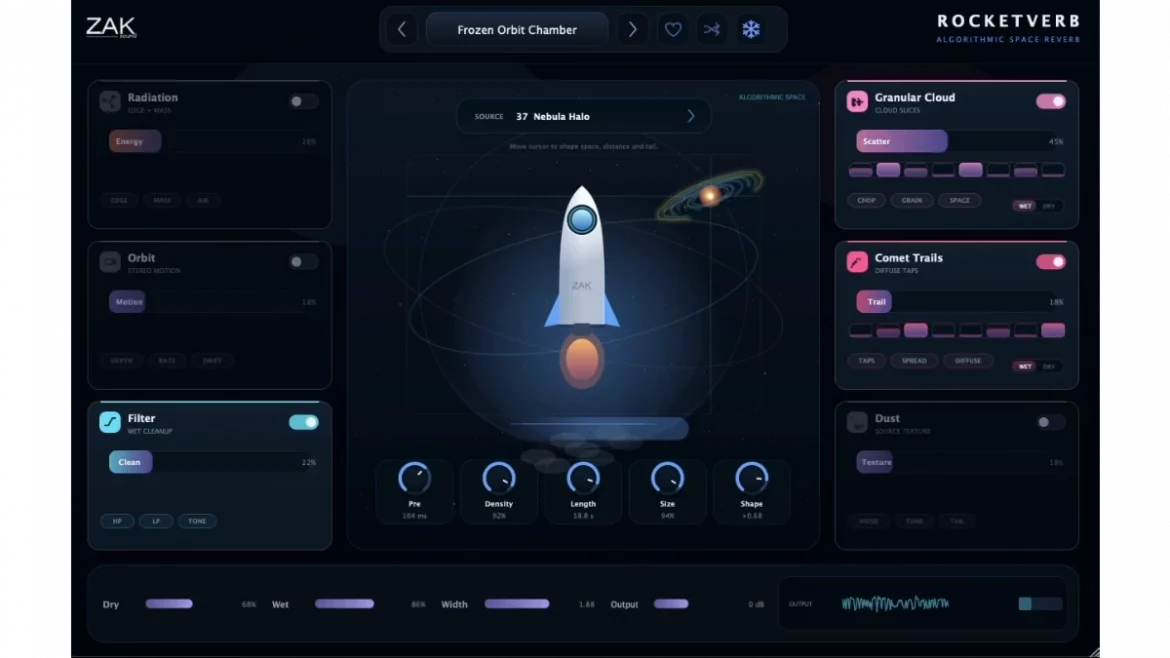This screenshot has width=1170, height=658.
Task: Click the Clean slider in Filter
Action: (x=213, y=463)
